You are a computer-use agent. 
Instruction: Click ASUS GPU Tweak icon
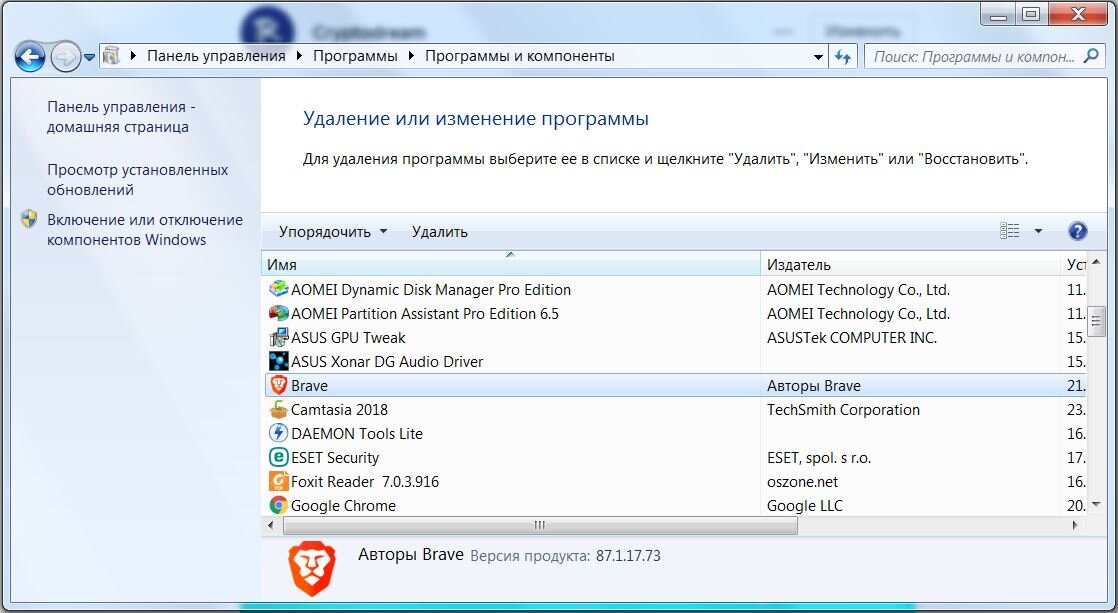pos(278,337)
